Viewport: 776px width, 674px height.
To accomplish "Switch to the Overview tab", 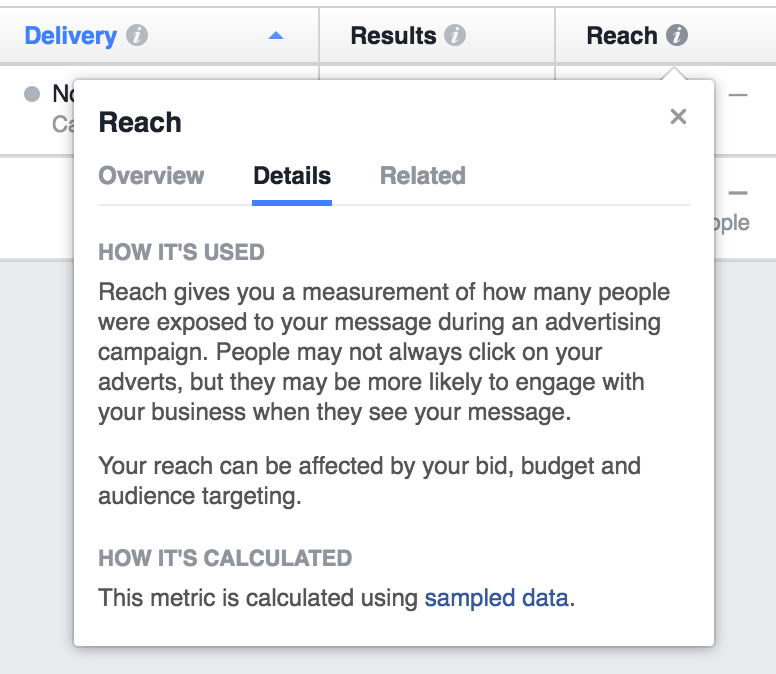I will (x=151, y=176).
